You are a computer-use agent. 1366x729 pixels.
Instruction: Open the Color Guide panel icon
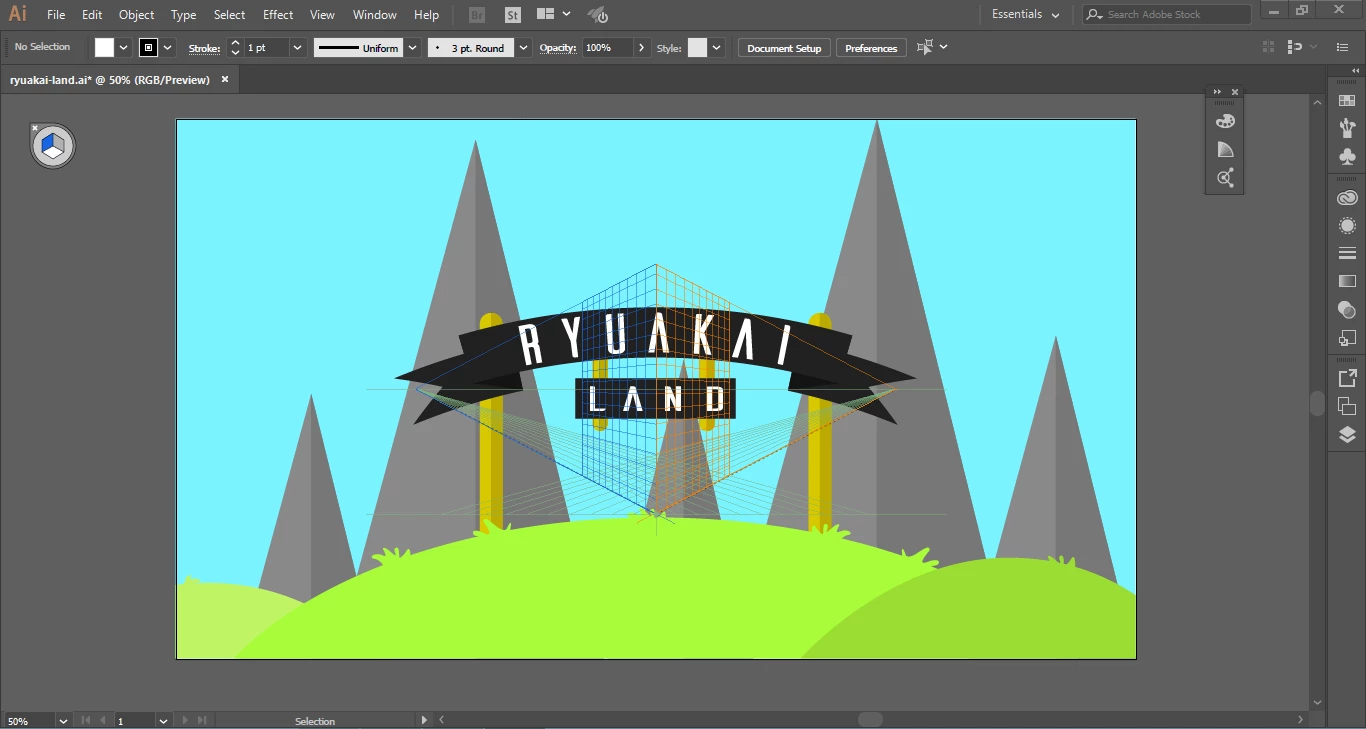(1225, 150)
